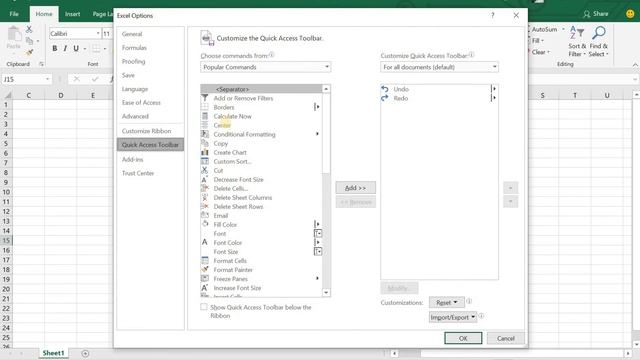Open Find & Select magnifier in ribbon

(x=598, y=42)
